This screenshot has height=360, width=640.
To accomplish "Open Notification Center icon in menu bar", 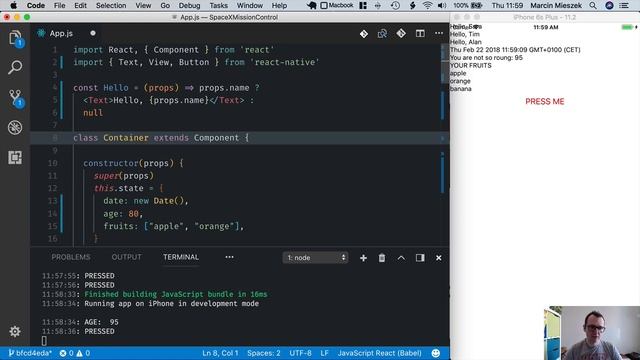I will [624, 5].
